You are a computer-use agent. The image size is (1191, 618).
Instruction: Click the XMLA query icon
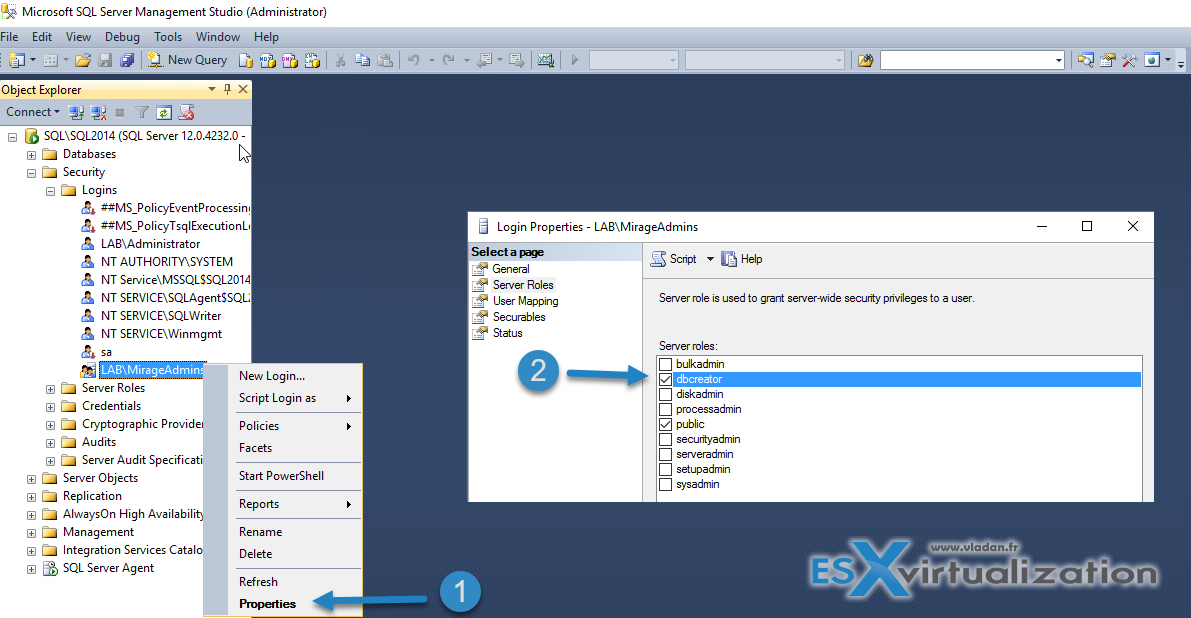(311, 60)
